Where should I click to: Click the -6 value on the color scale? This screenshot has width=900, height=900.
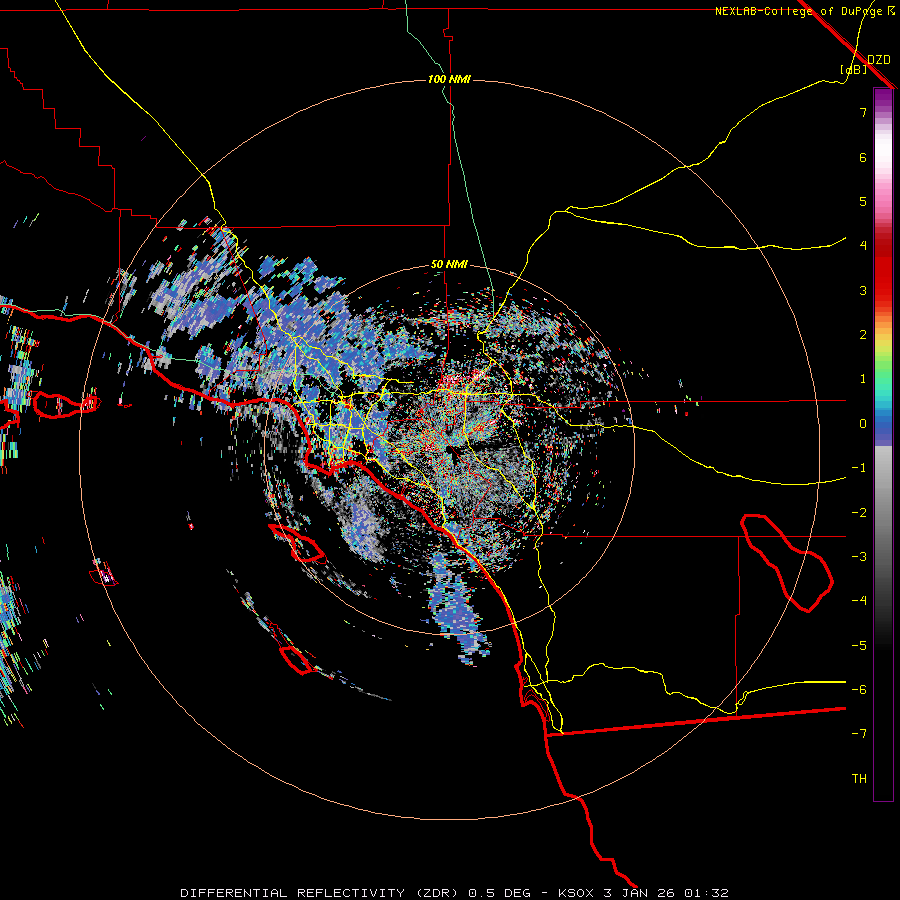[859, 690]
